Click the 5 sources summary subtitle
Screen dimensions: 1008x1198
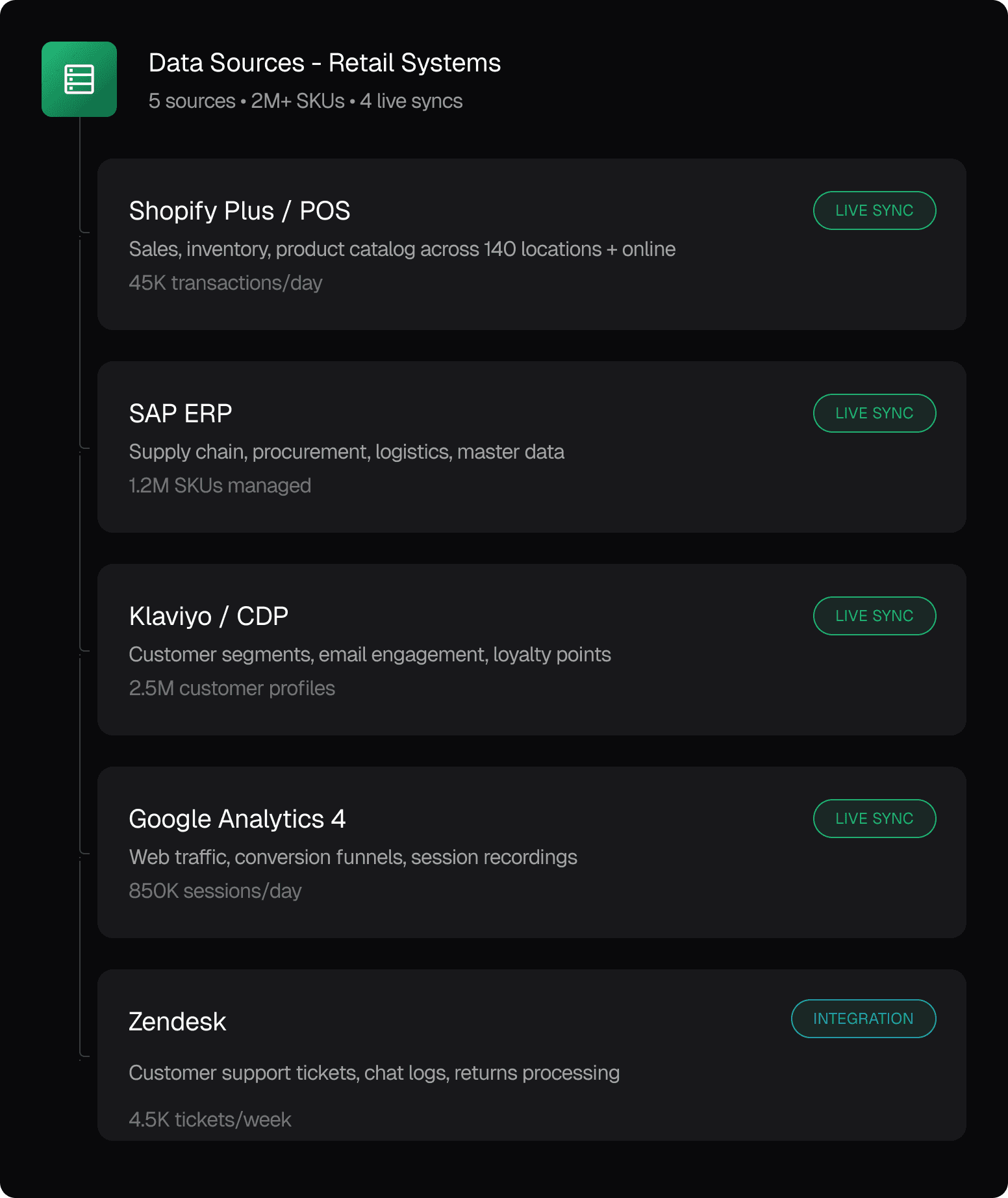pyautogui.click(x=305, y=101)
